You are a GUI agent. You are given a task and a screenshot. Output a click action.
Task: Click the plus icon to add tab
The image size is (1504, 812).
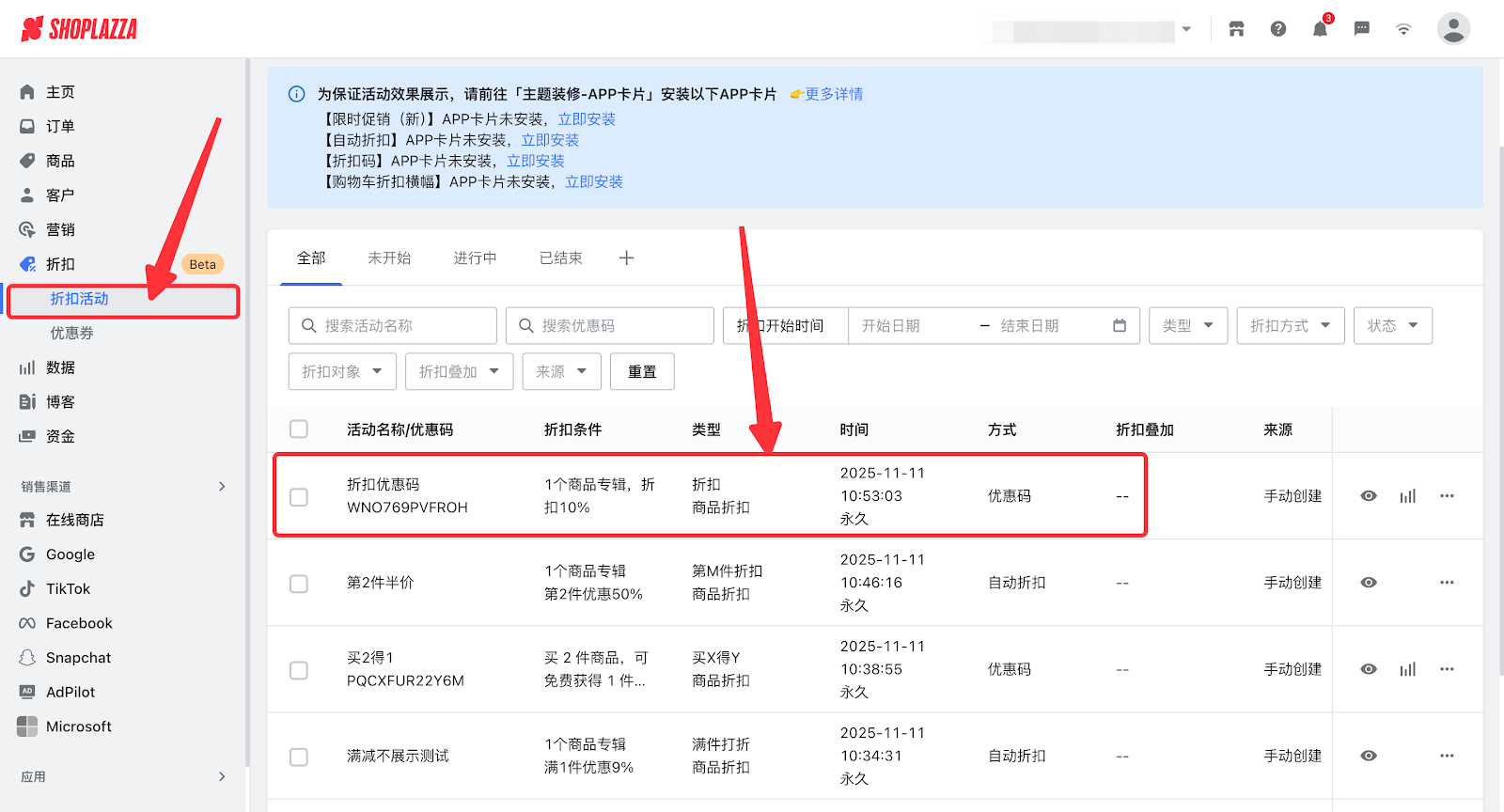point(626,258)
